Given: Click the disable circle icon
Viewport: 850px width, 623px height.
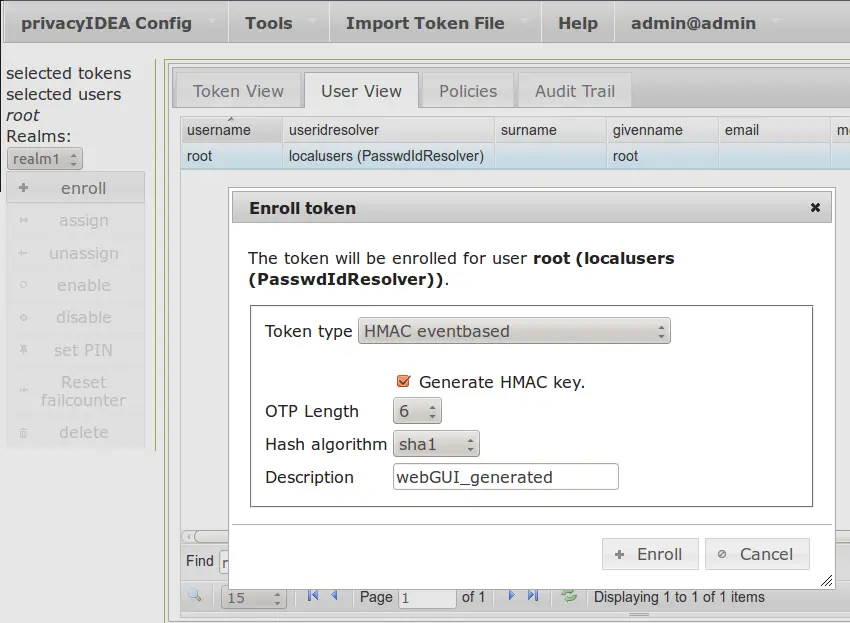Looking at the screenshot, I should click(x=23, y=318).
